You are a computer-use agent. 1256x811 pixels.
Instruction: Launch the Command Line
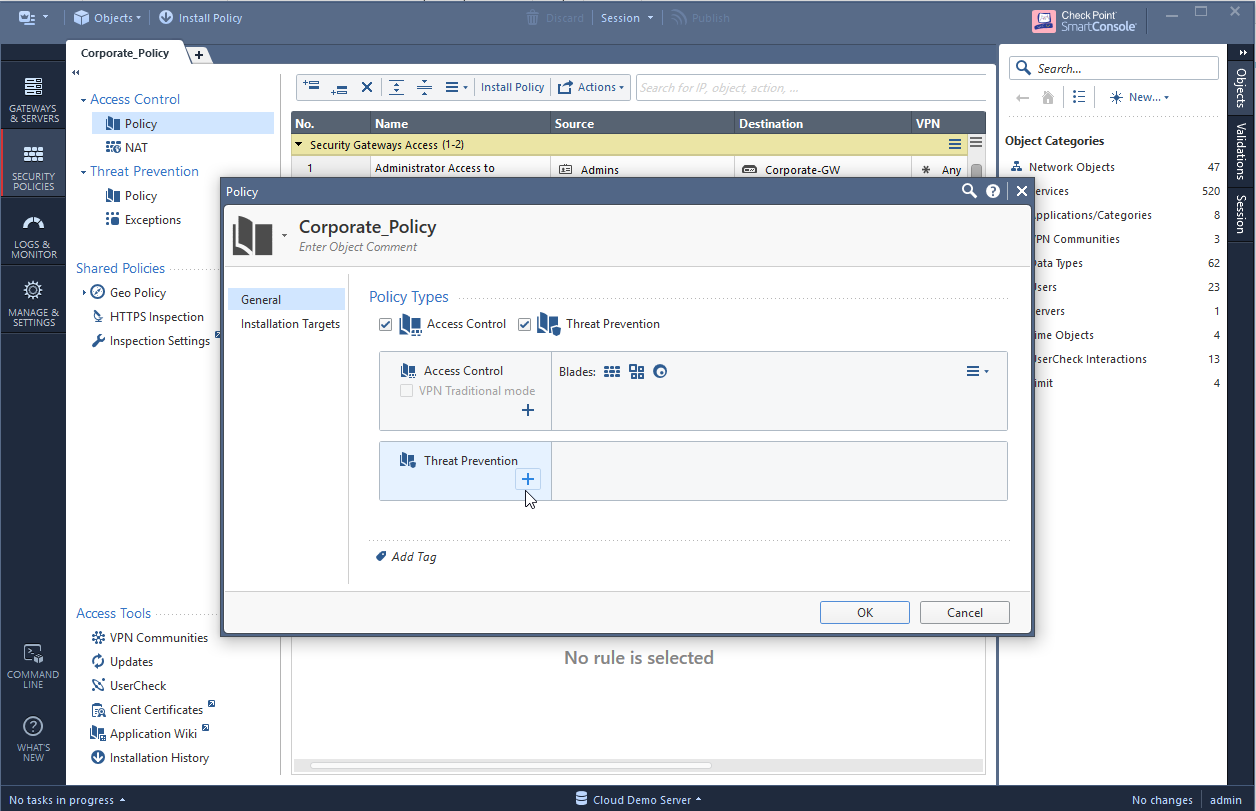coord(33,665)
